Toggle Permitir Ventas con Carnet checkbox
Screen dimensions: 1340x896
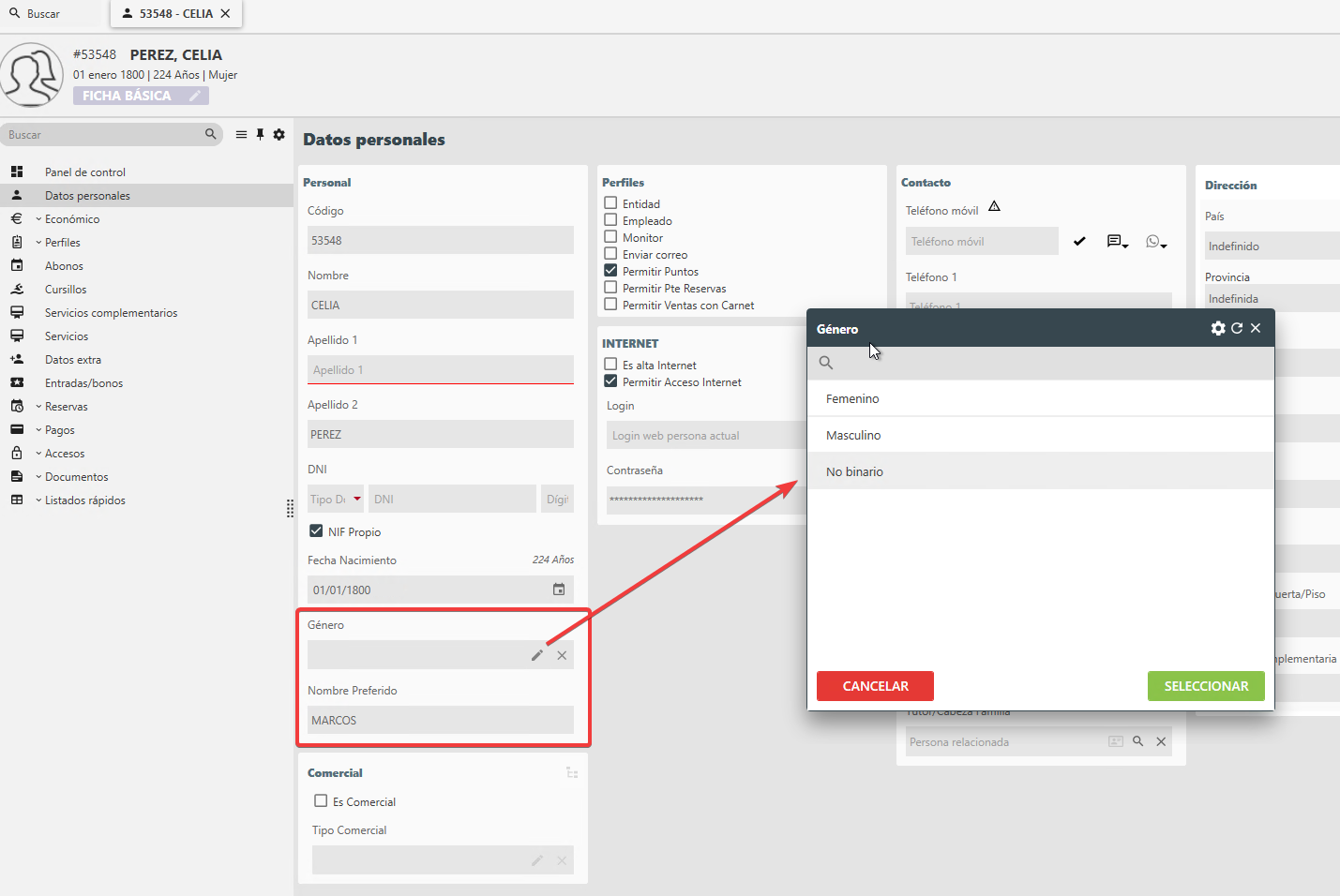point(610,305)
